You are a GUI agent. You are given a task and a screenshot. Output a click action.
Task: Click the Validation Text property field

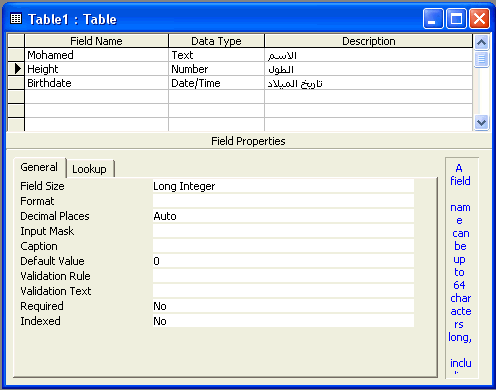click(x=283, y=291)
